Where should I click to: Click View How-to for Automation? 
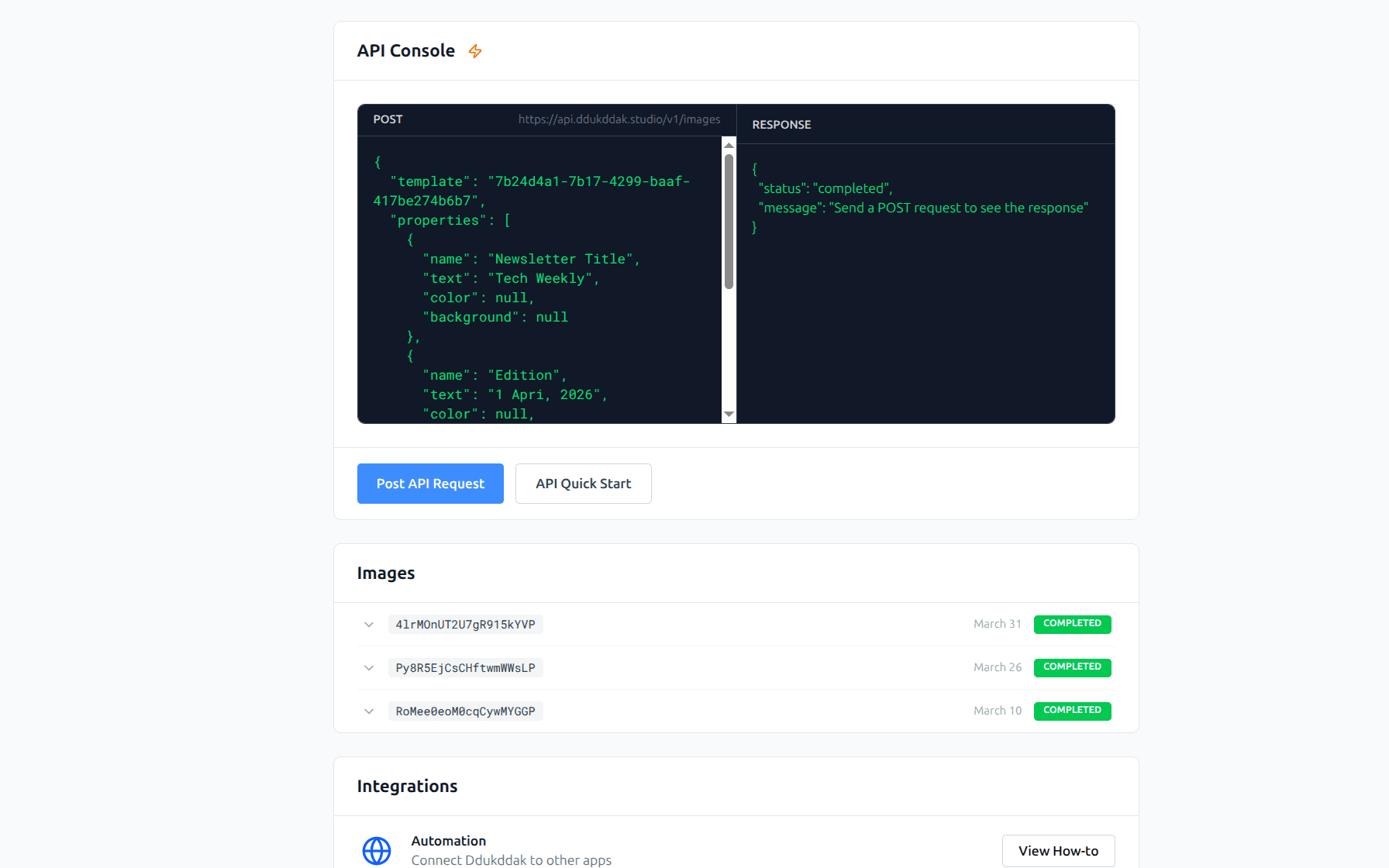(1058, 850)
